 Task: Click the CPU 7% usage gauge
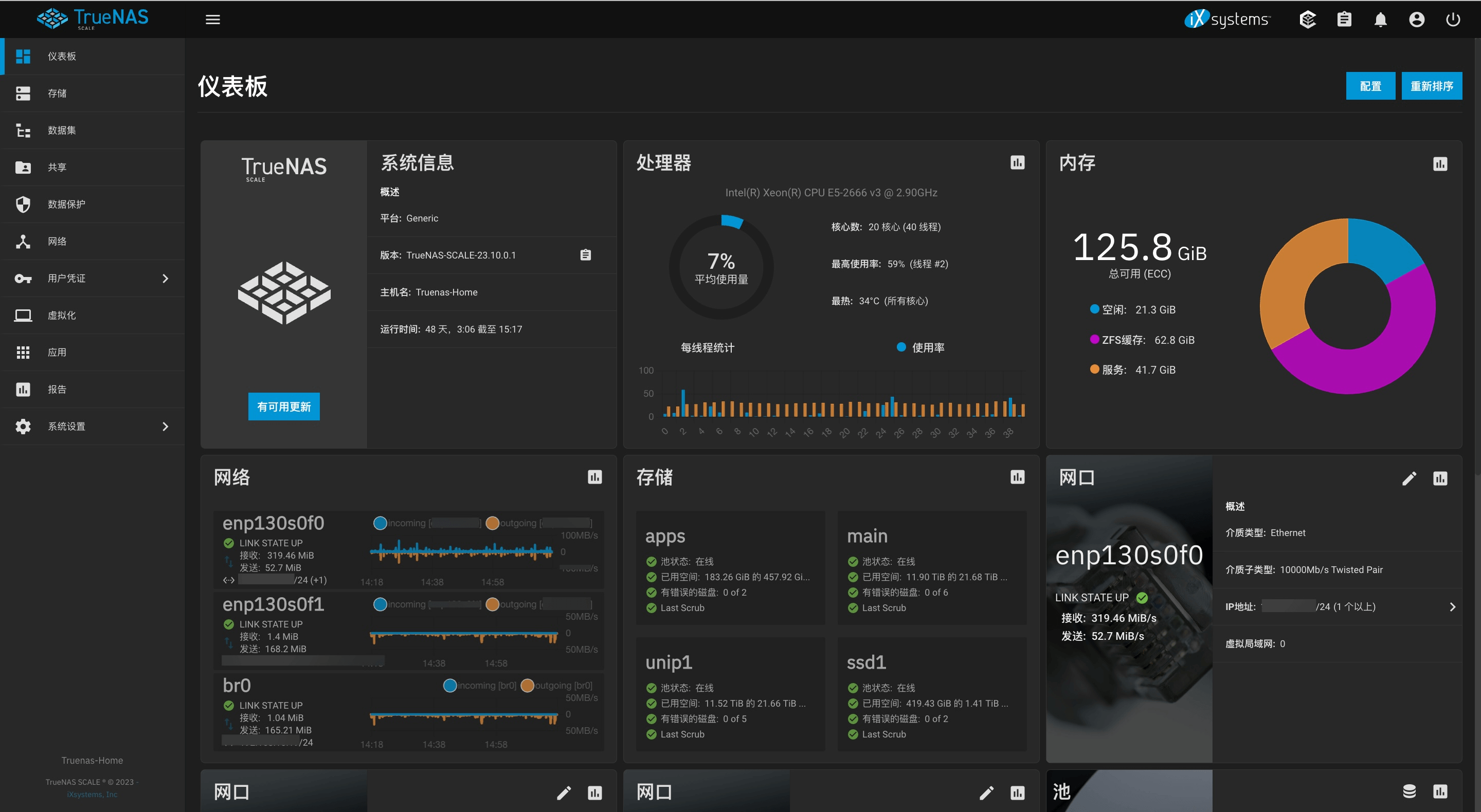[x=721, y=267]
